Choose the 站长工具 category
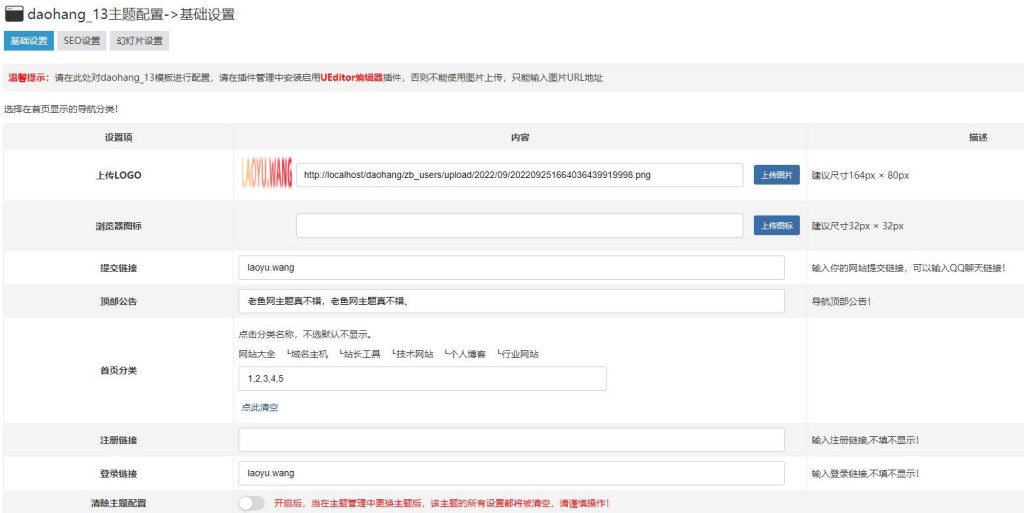The height and width of the screenshot is (513, 1024). (360, 354)
